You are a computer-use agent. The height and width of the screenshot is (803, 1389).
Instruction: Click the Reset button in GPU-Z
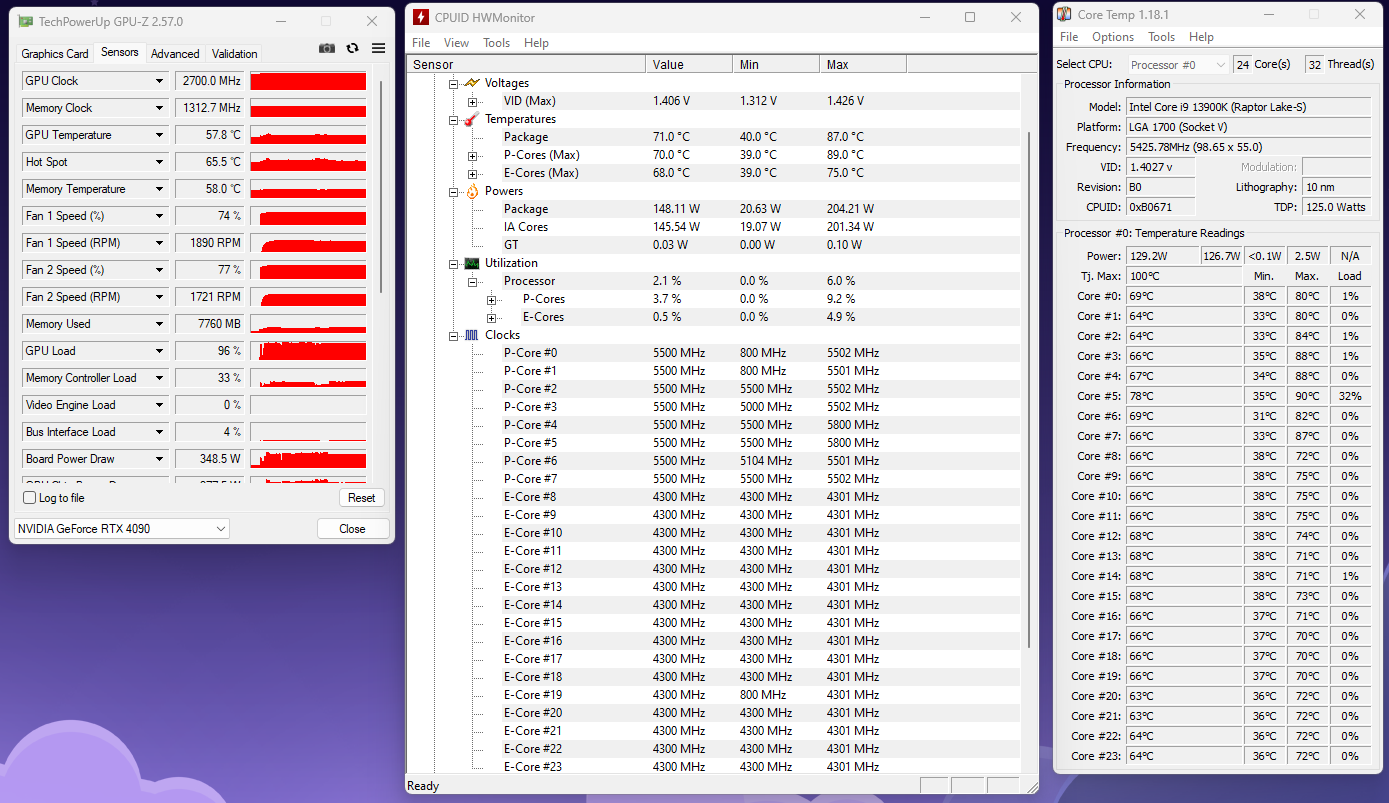362,498
